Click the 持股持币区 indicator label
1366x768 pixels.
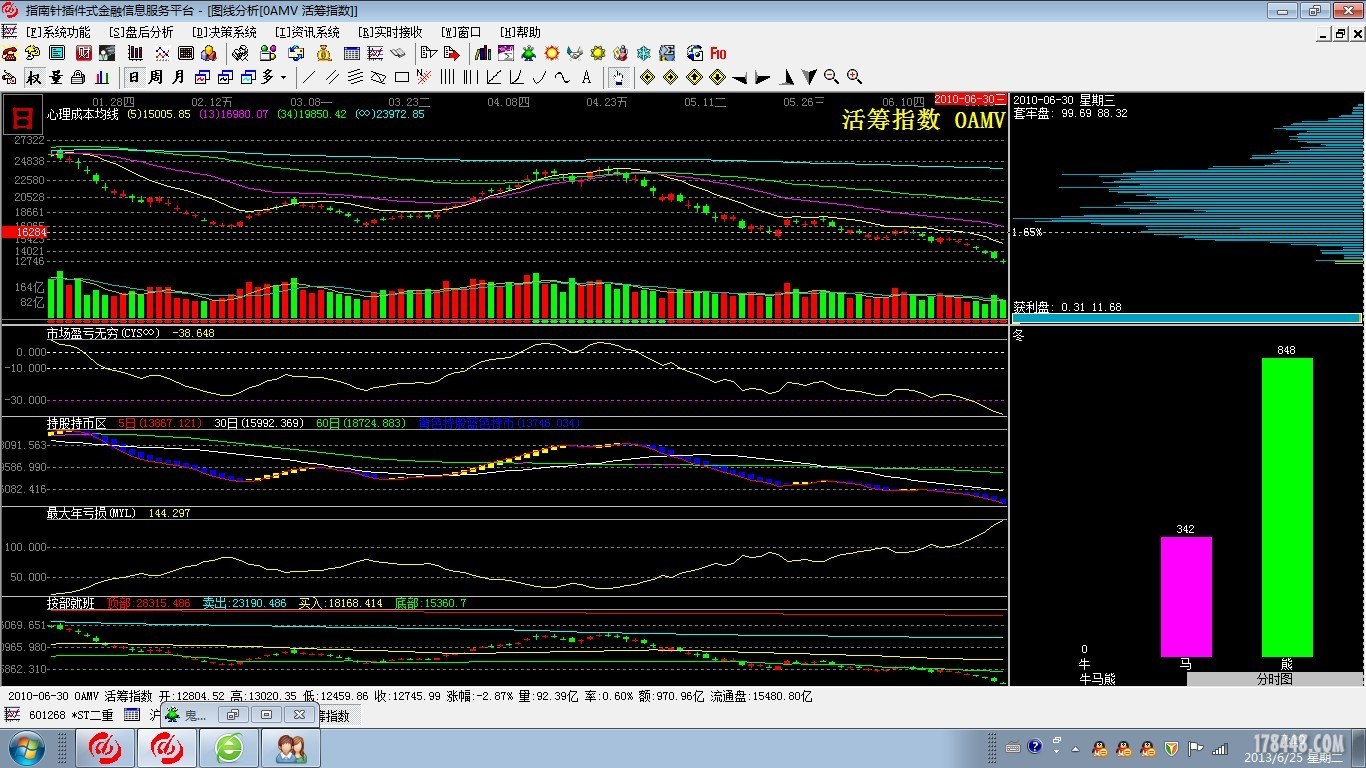[76, 423]
